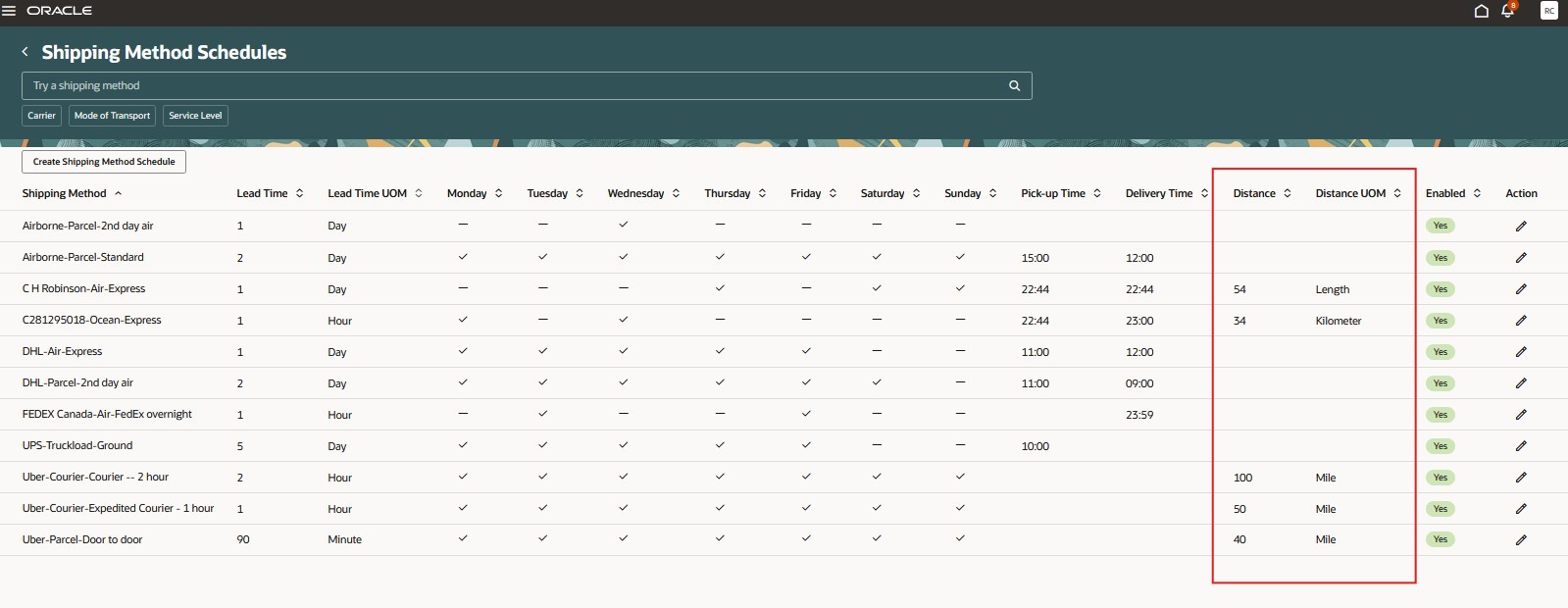Sort the Wednesday column
Viewport: 1568px width, 608px height.
676,193
